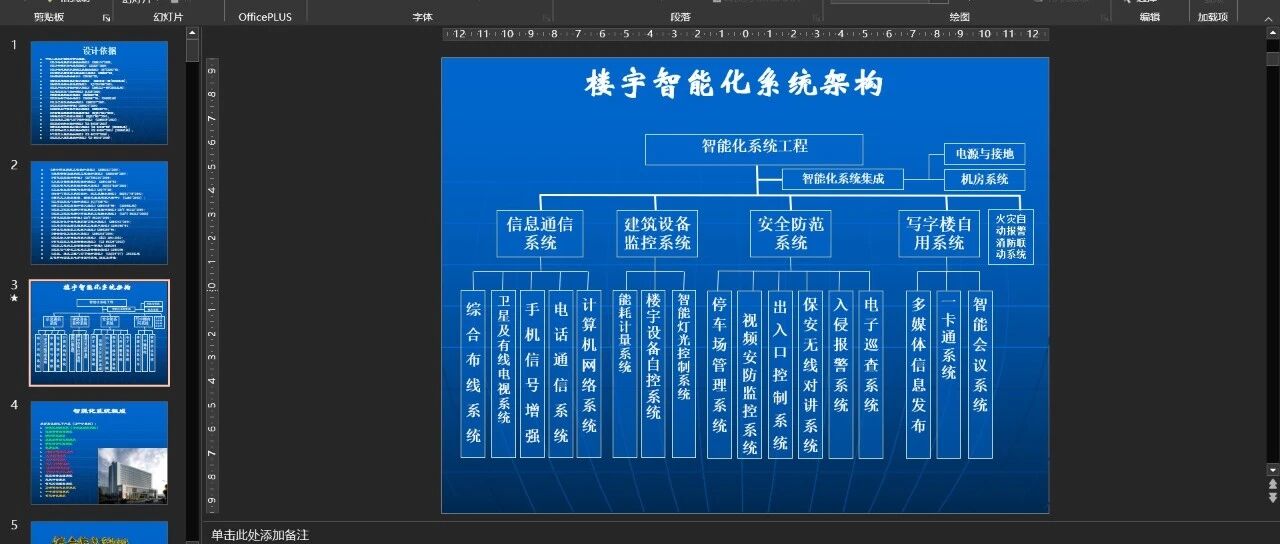Select the 卫星及有线电视系统 vertical box

pyautogui.click(x=503, y=374)
